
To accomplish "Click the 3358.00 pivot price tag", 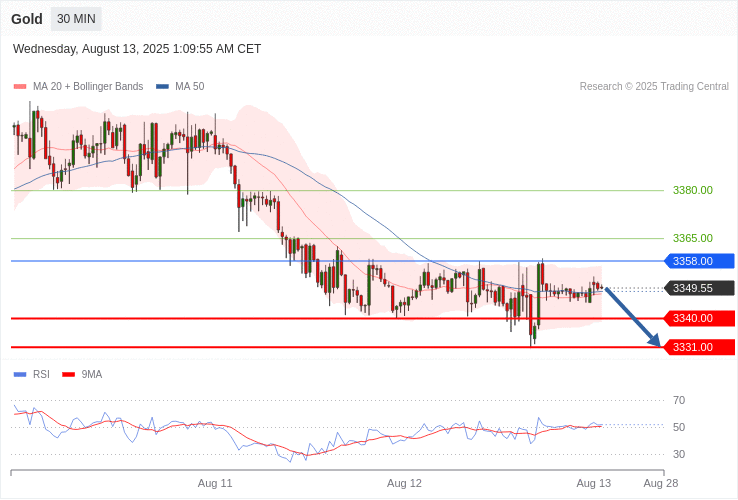I will point(699,261).
